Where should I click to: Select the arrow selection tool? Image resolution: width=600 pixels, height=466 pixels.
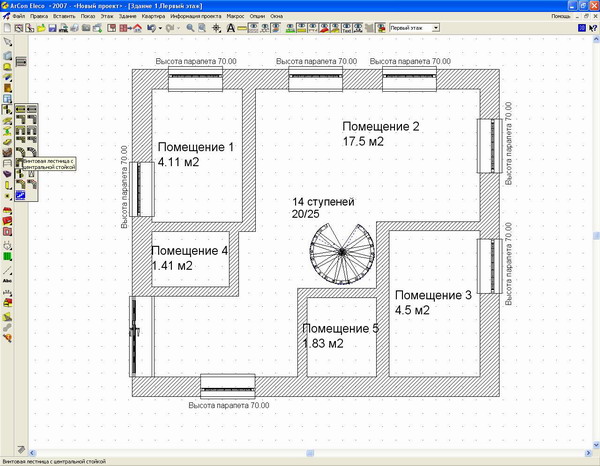[x=7, y=42]
